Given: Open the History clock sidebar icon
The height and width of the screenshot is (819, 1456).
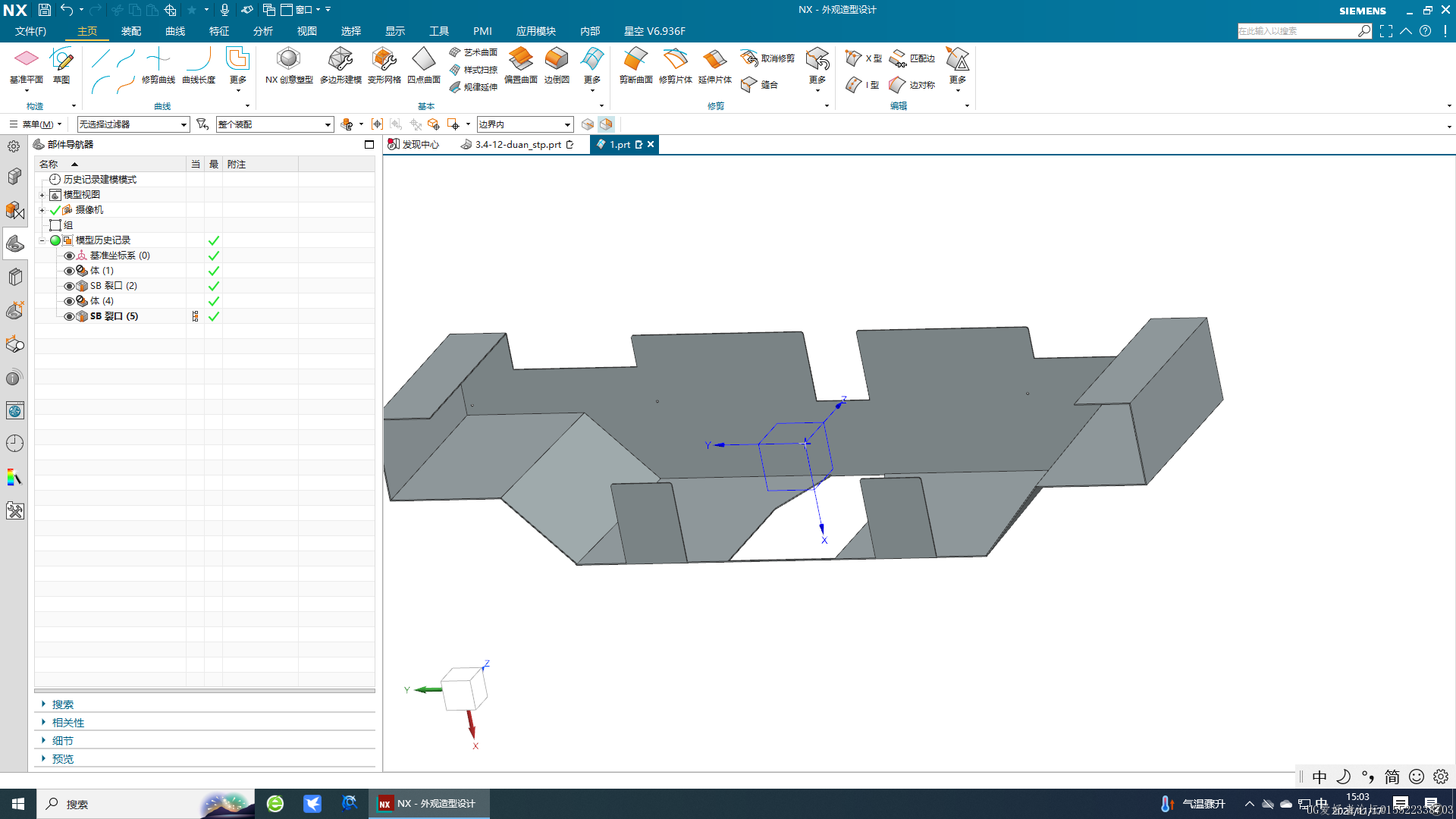Looking at the screenshot, I should (14, 443).
